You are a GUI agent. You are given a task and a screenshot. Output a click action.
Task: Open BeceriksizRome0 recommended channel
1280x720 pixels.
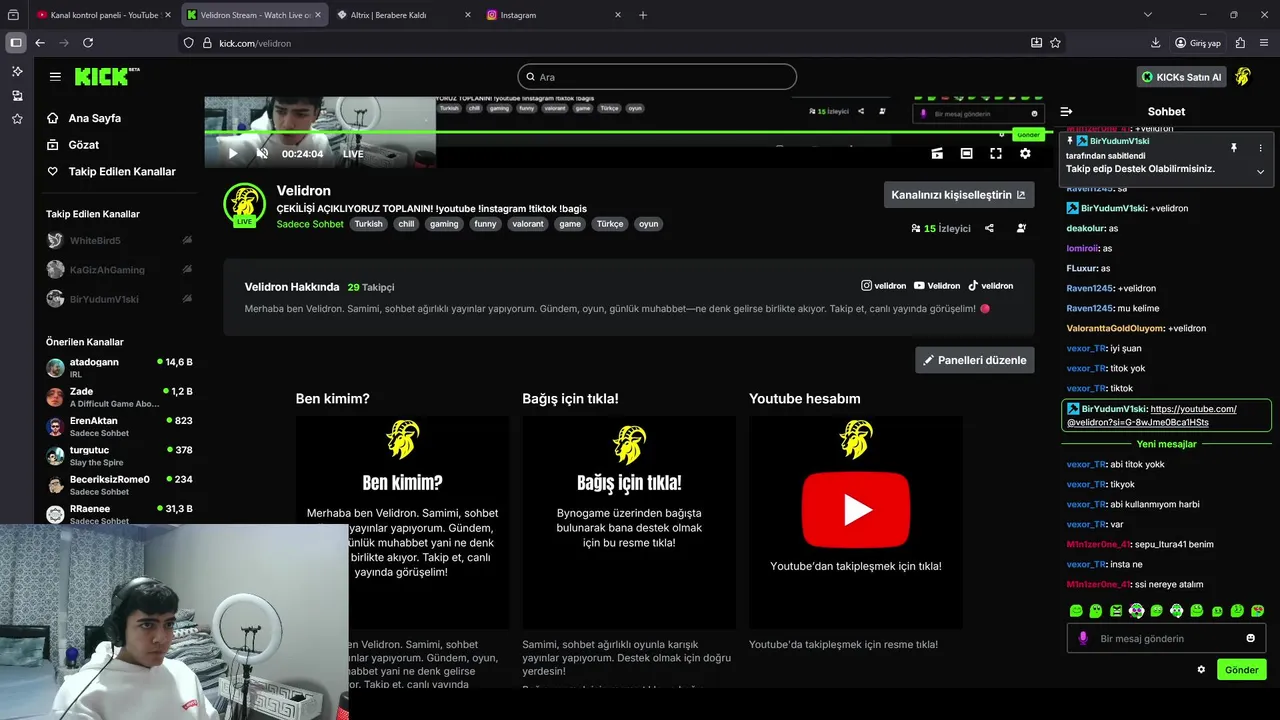click(x=119, y=485)
